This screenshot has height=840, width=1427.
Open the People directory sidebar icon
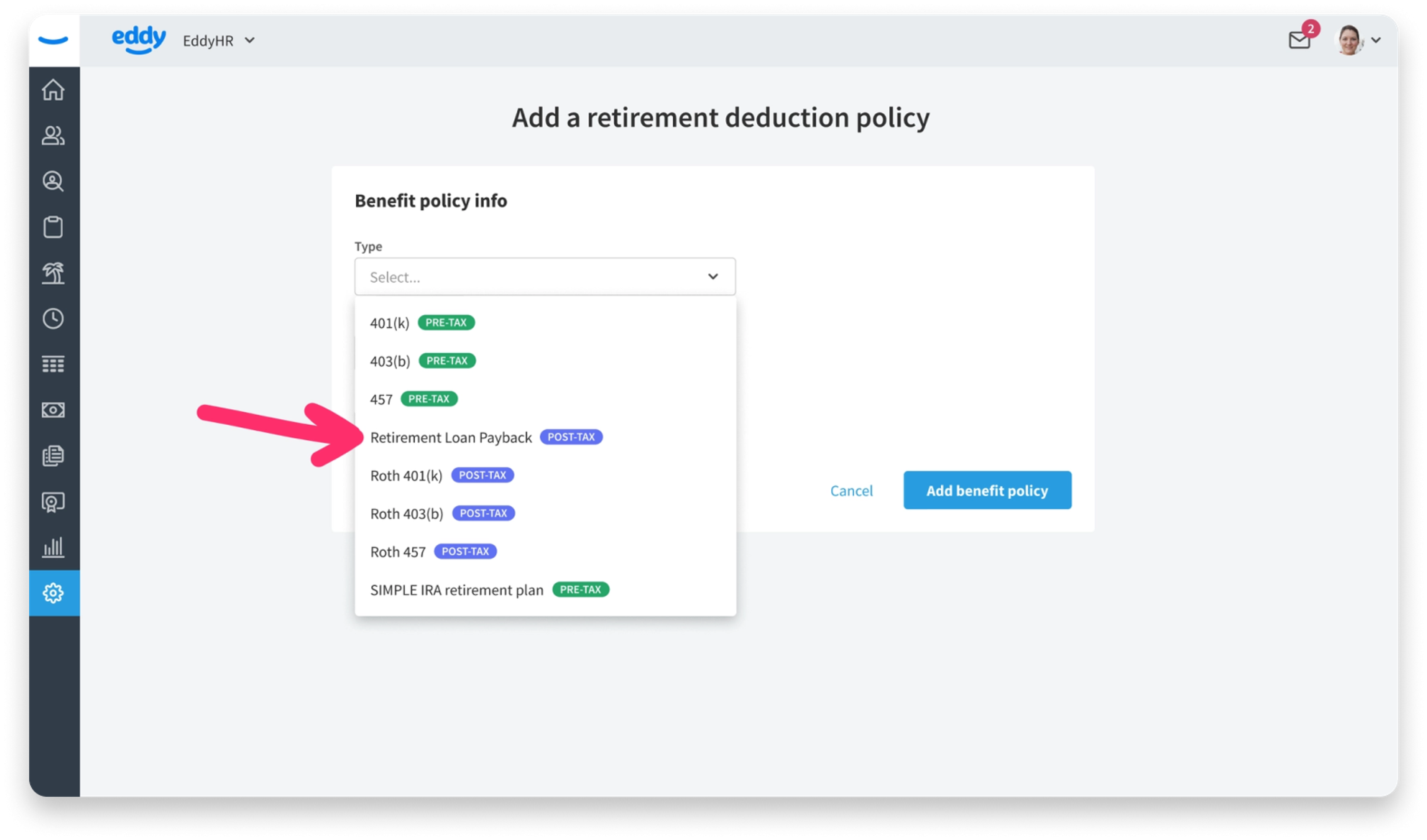[x=53, y=135]
